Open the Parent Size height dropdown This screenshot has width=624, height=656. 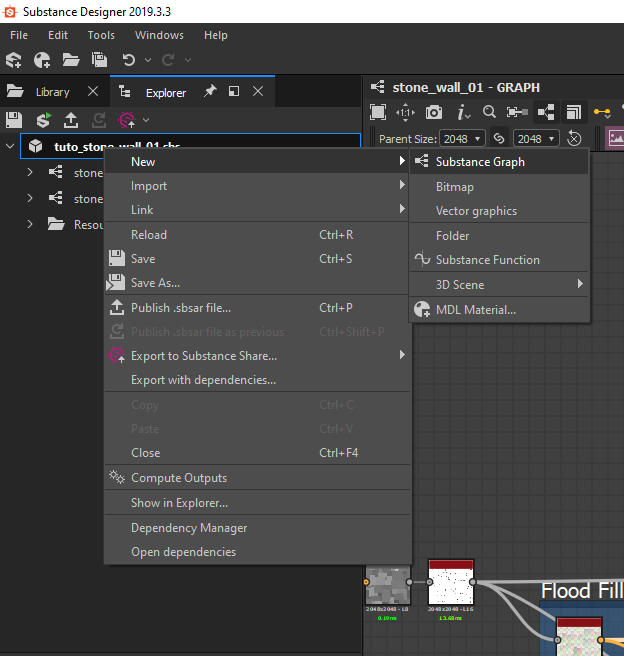click(536, 138)
